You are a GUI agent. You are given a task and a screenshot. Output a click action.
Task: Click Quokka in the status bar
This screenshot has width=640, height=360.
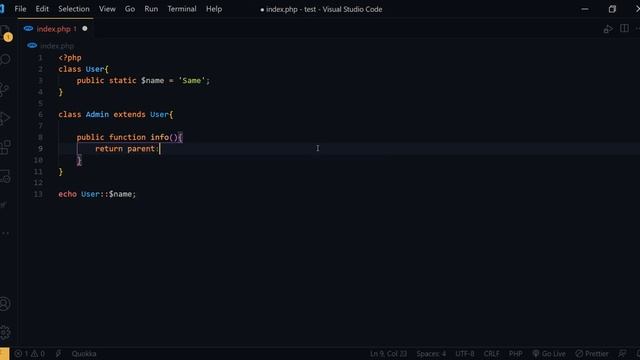(x=84, y=354)
